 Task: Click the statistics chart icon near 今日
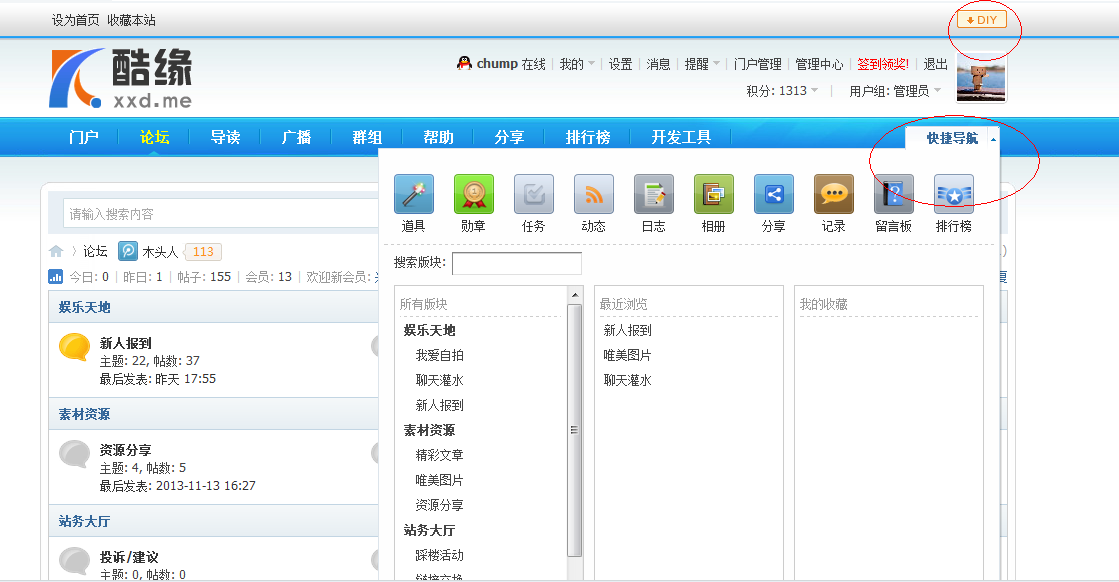coord(55,277)
